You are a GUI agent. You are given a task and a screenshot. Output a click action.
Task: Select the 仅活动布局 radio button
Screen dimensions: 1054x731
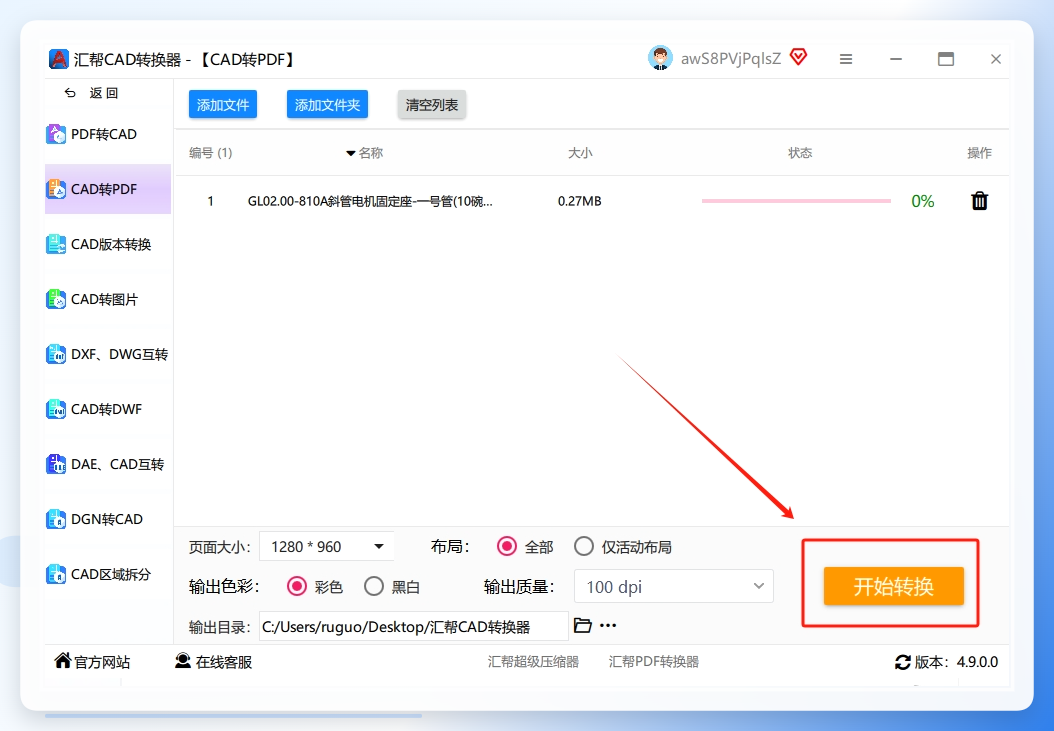[583, 546]
